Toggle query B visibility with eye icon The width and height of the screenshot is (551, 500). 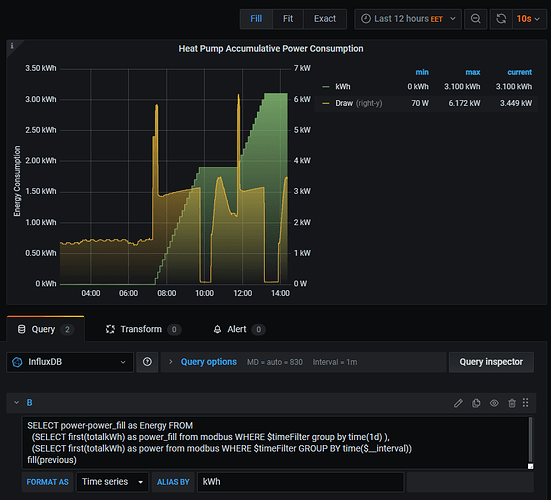[x=494, y=403]
